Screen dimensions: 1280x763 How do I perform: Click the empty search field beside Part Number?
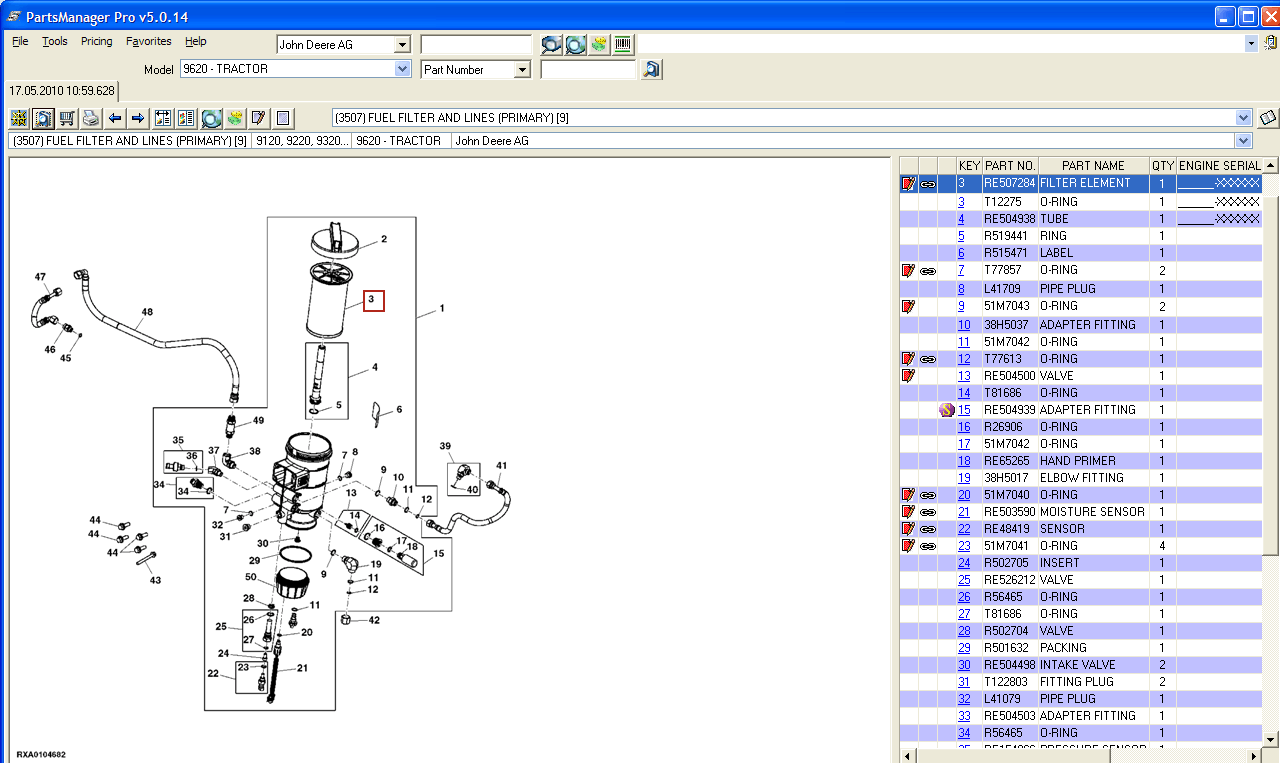pyautogui.click(x=588, y=69)
